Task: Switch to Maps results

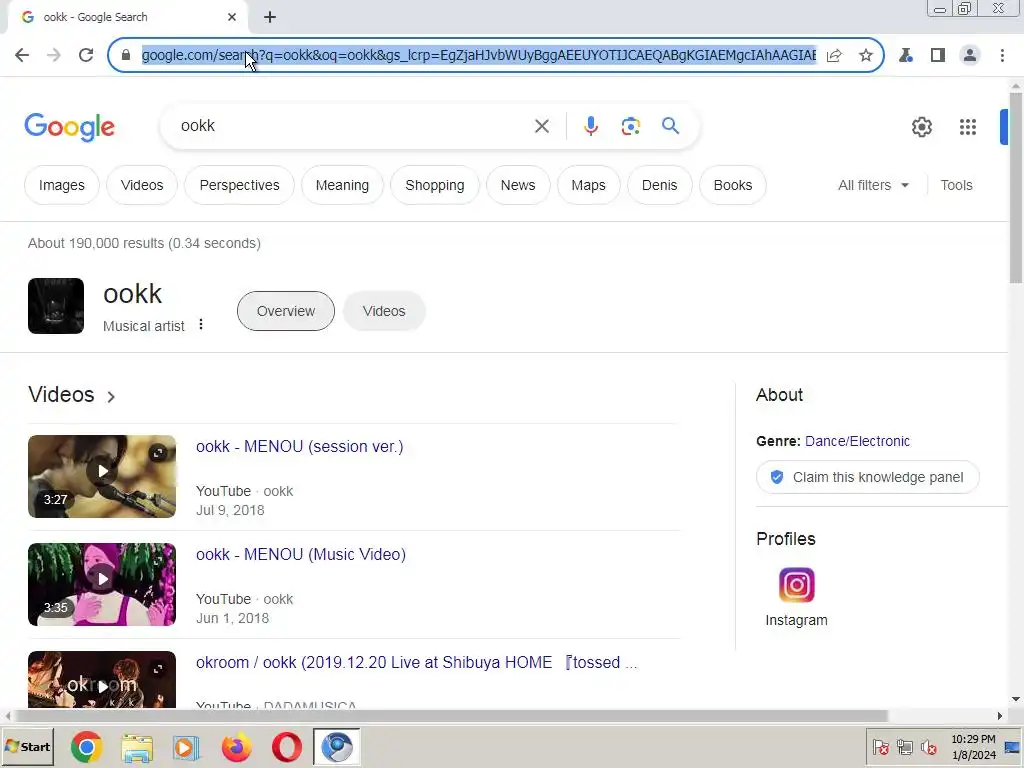Action: coord(588,185)
